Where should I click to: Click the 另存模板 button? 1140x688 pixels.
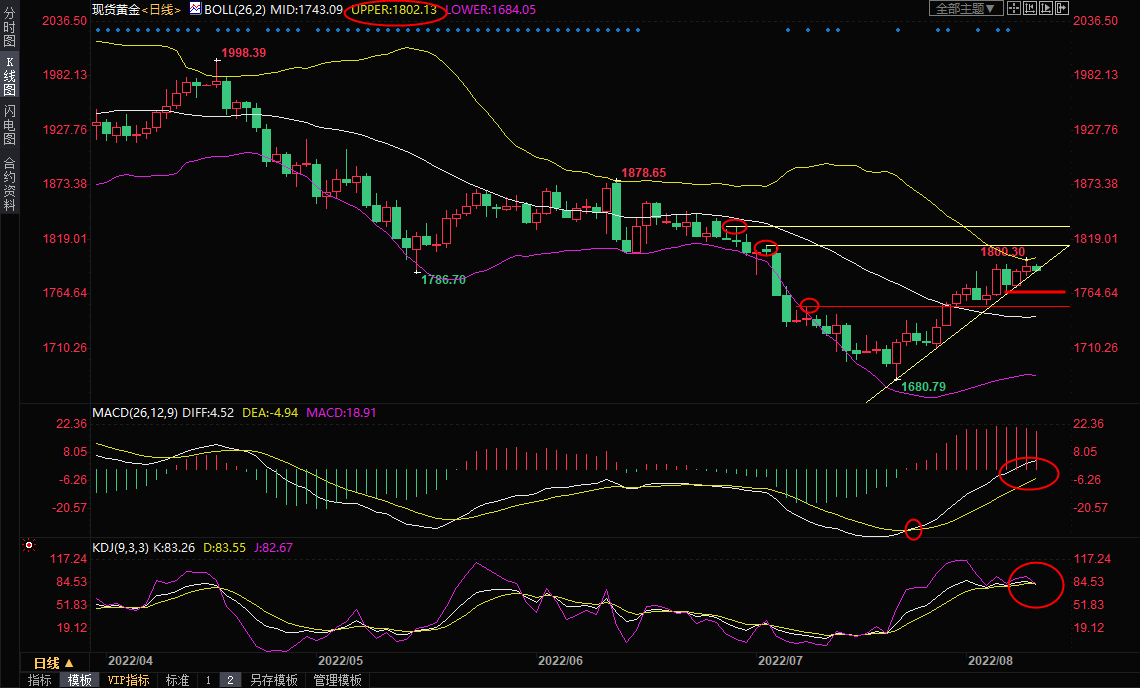273,680
